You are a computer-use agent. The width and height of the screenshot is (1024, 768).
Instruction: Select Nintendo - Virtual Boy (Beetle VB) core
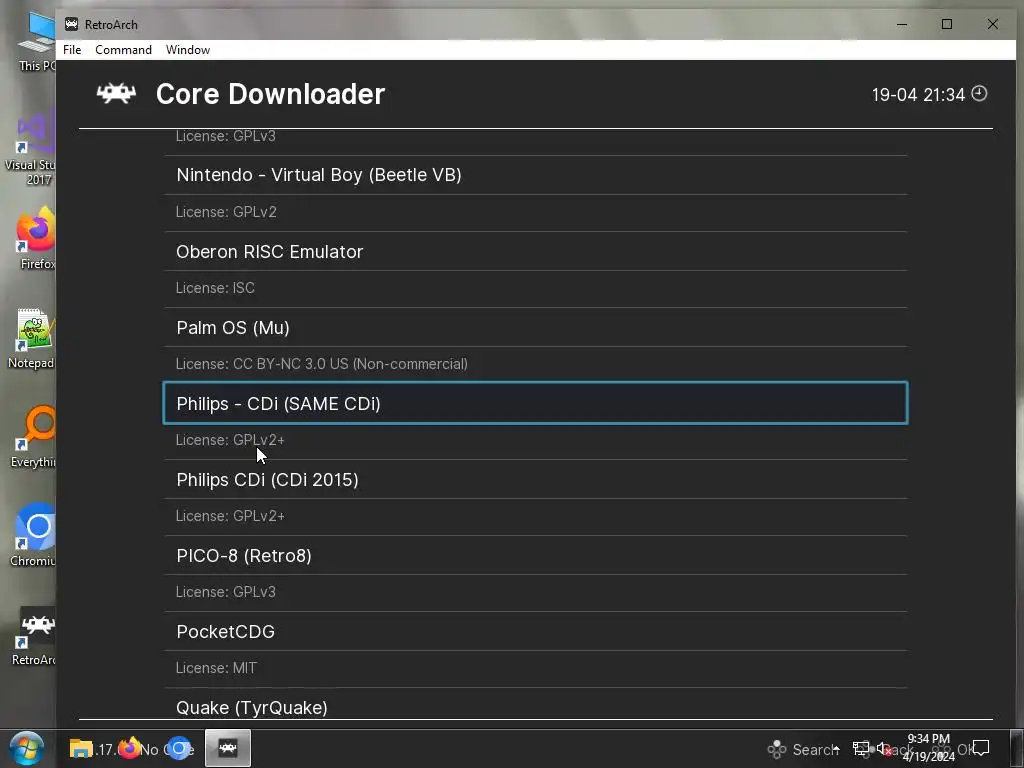coord(536,175)
